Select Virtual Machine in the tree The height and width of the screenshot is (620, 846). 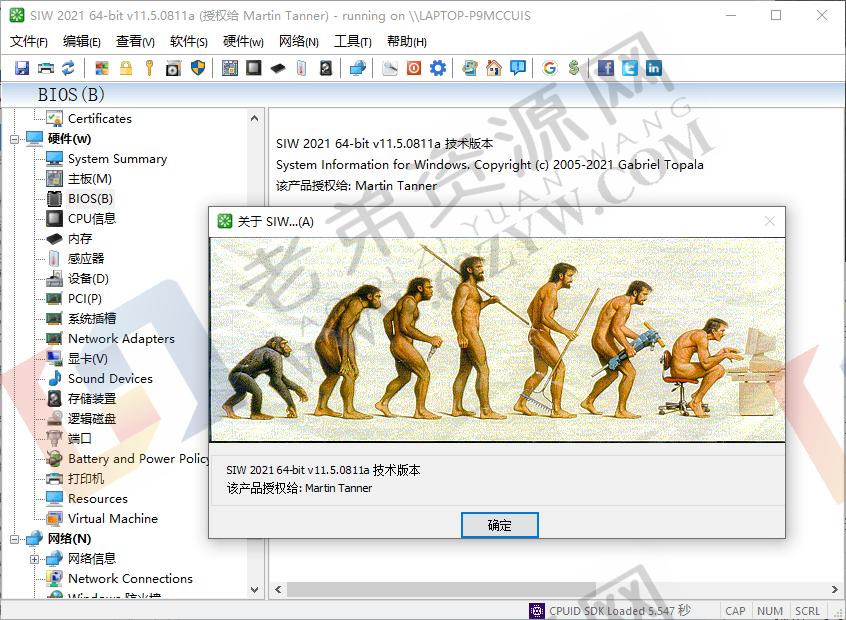click(x=113, y=519)
